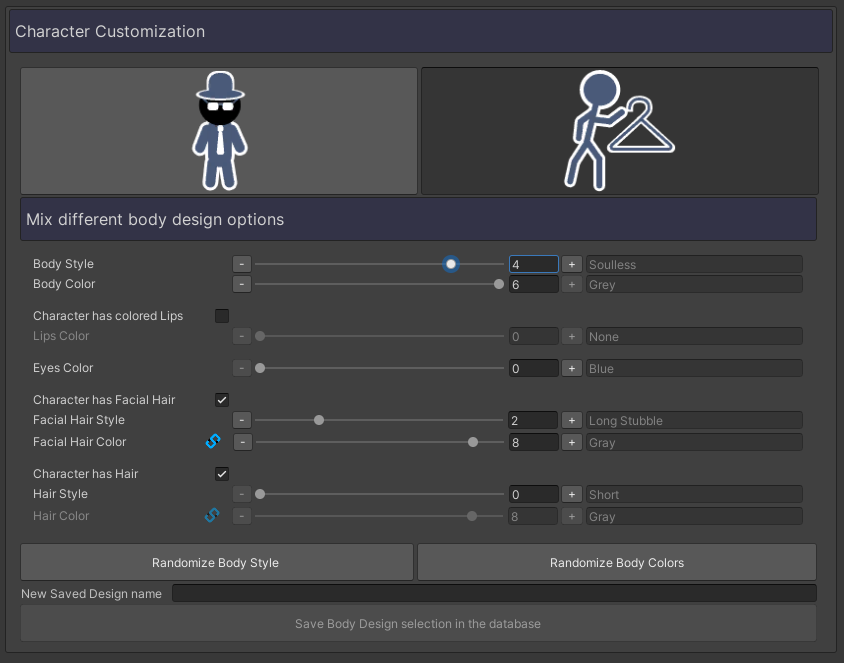Increase Body Style with plus button
The height and width of the screenshot is (663, 844).
(x=571, y=264)
